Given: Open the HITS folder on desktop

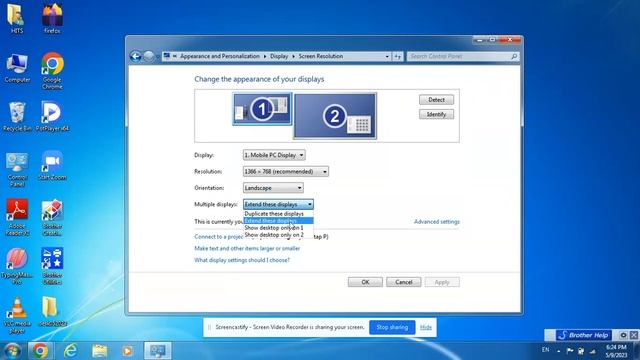Looking at the screenshot, I should point(16,18).
